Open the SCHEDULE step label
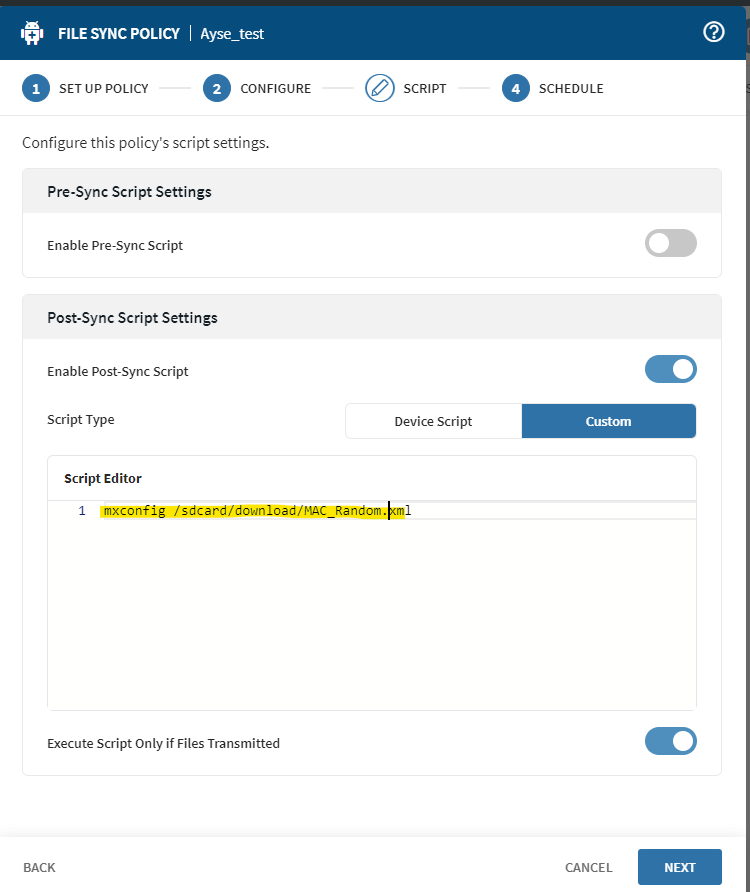 tap(571, 89)
